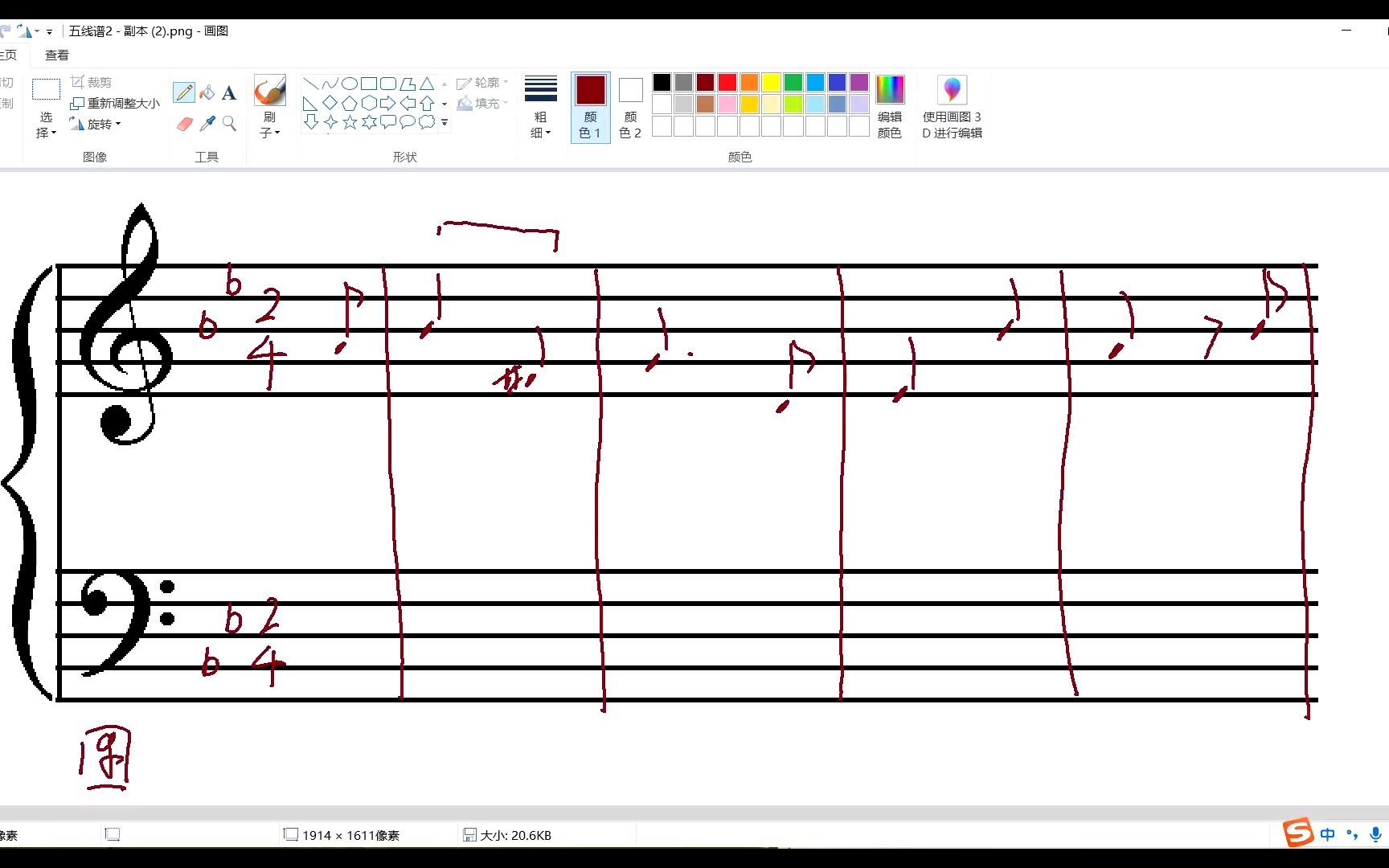Choose the Up arrow shape
Image resolution: width=1389 pixels, height=868 pixels.
[x=427, y=103]
